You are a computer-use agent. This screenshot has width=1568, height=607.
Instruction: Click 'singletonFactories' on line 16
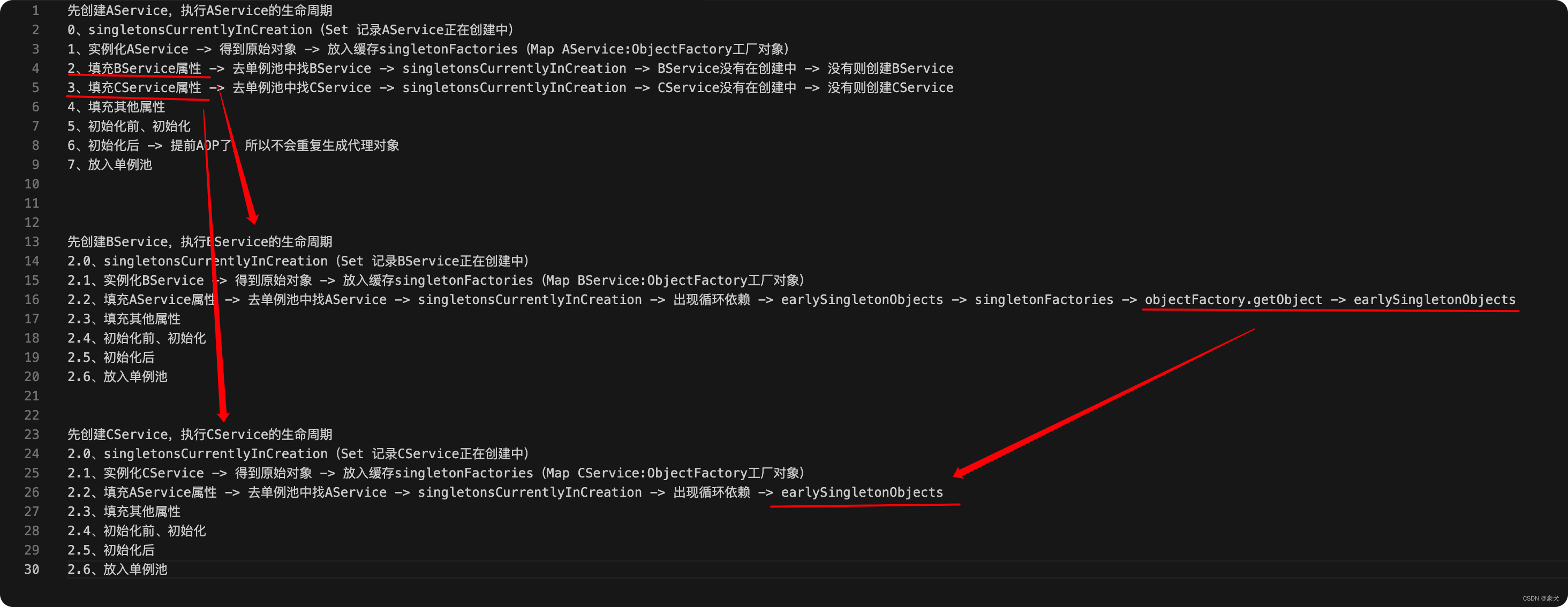coord(1043,299)
